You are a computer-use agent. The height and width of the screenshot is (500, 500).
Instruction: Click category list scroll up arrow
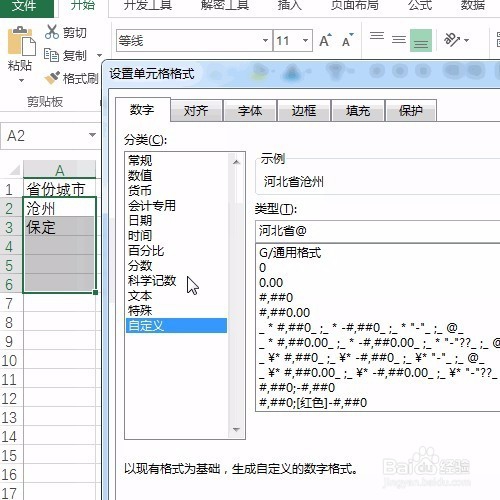[236, 162]
